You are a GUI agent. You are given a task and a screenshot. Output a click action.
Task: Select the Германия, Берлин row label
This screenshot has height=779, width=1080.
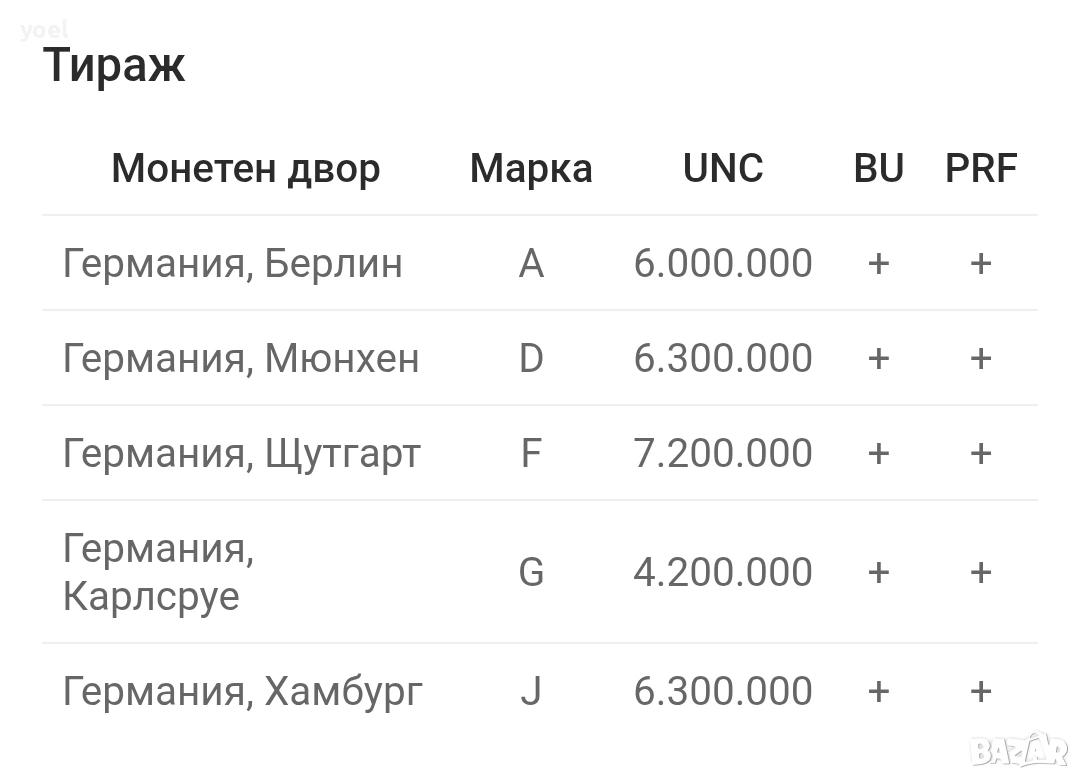[x=232, y=263]
